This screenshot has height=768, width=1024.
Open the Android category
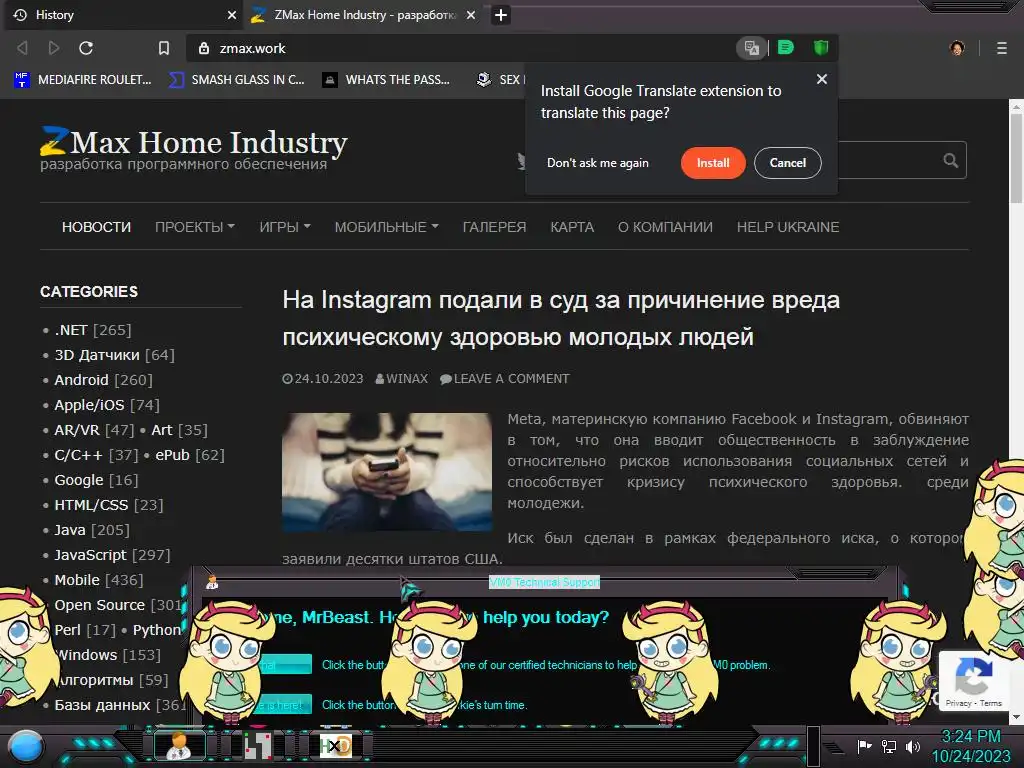(81, 379)
